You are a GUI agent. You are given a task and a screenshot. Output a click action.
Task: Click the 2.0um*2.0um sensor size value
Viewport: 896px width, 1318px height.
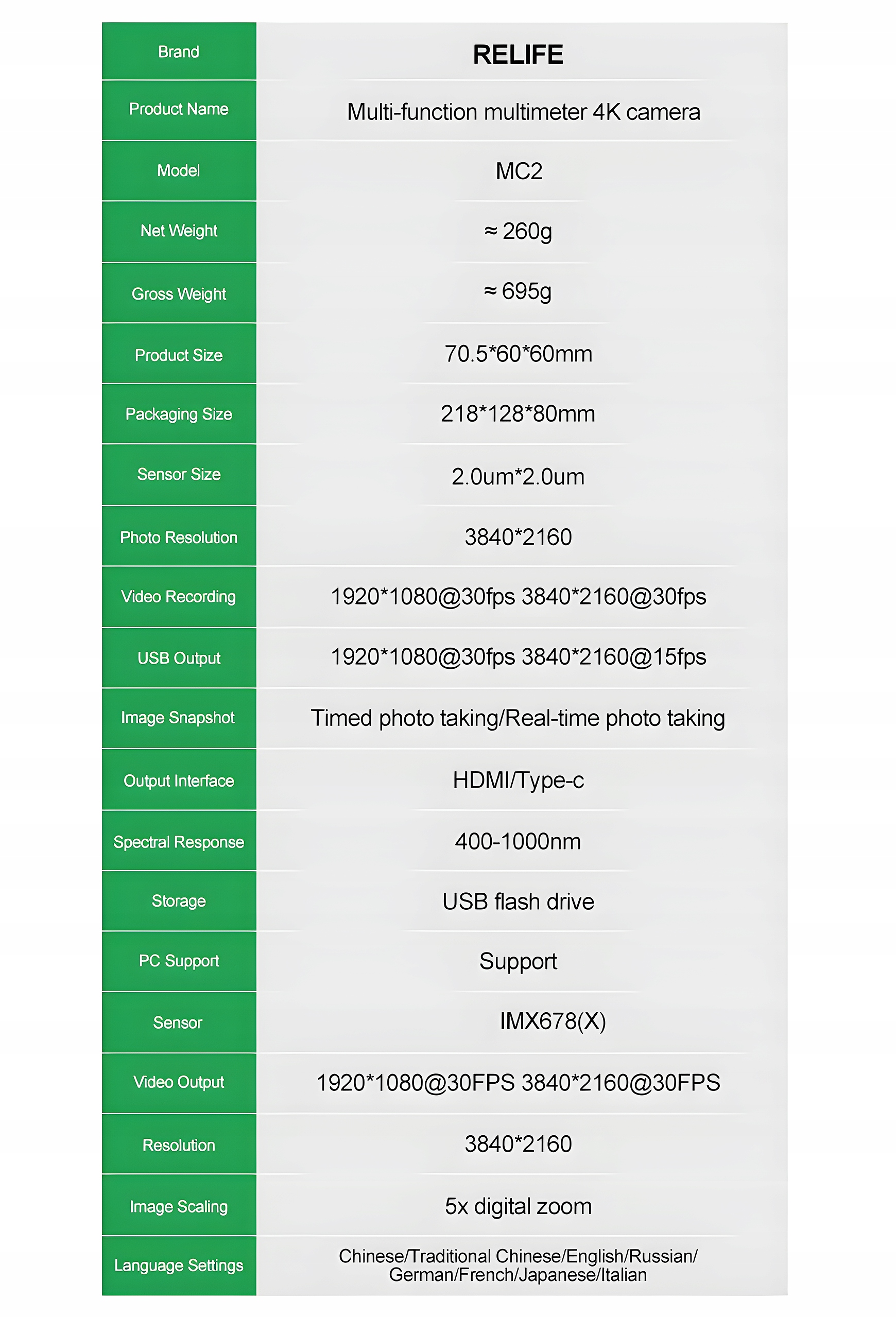518,476
